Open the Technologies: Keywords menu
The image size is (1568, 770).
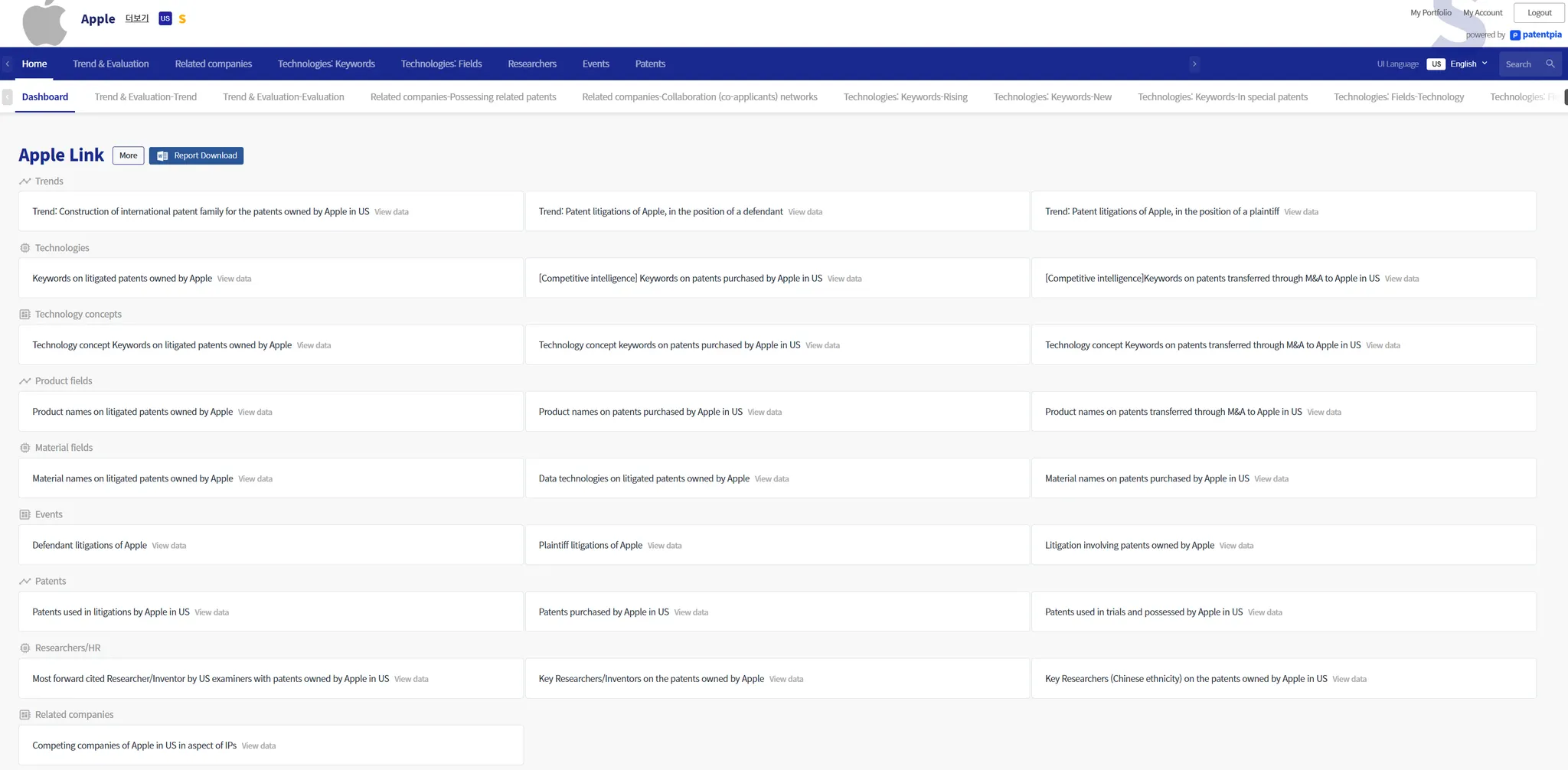[x=326, y=64]
